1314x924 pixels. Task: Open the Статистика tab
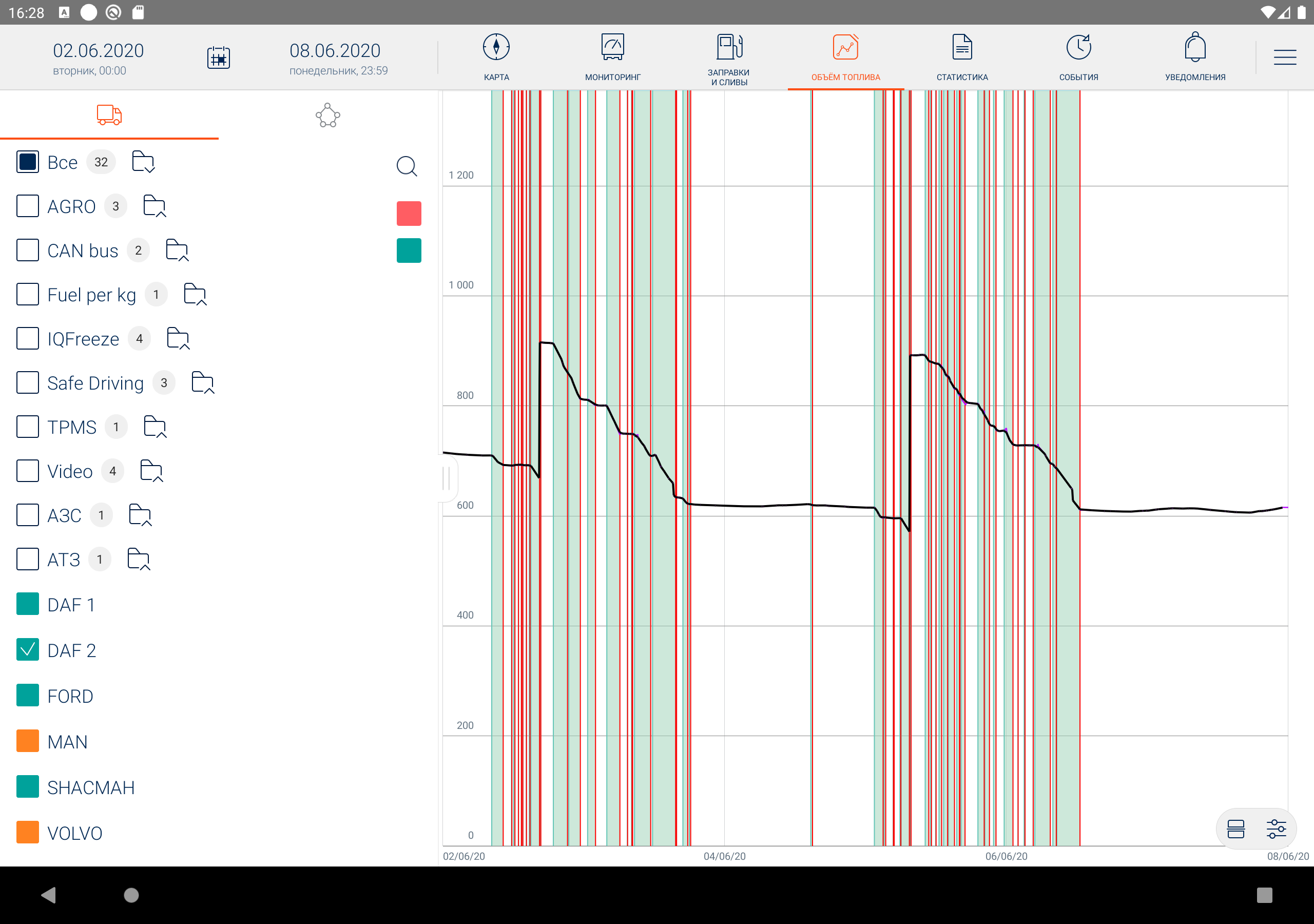click(x=962, y=57)
